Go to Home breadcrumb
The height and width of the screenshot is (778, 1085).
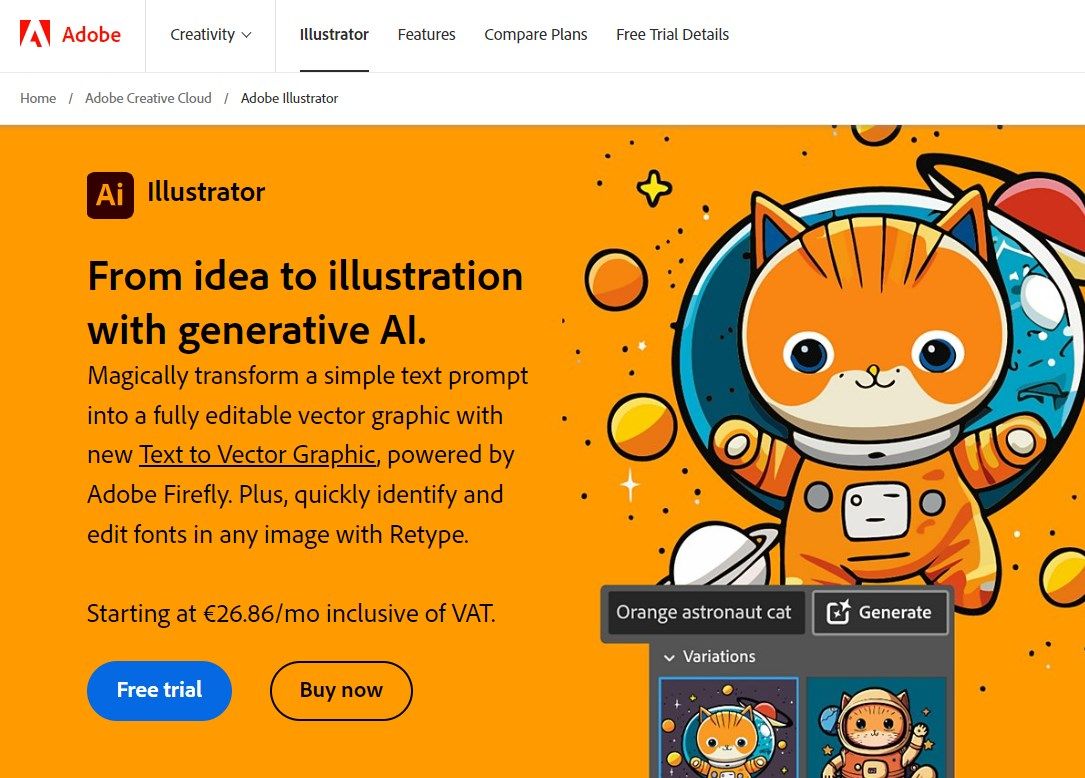38,98
